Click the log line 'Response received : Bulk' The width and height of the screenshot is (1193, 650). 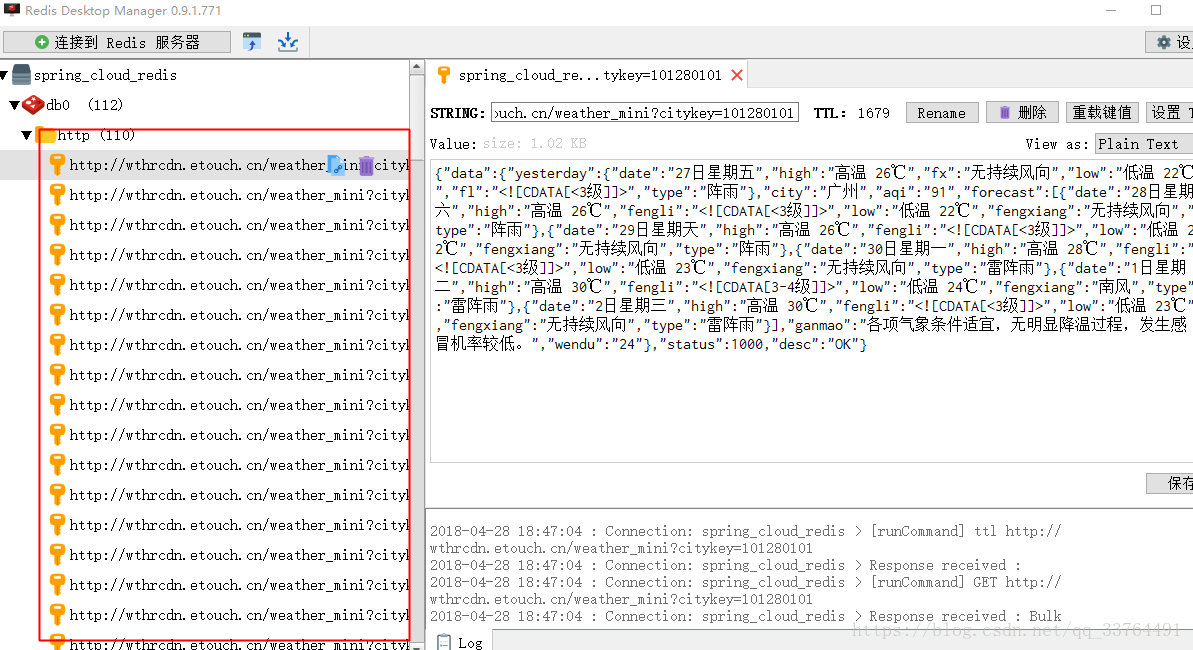pos(746,616)
